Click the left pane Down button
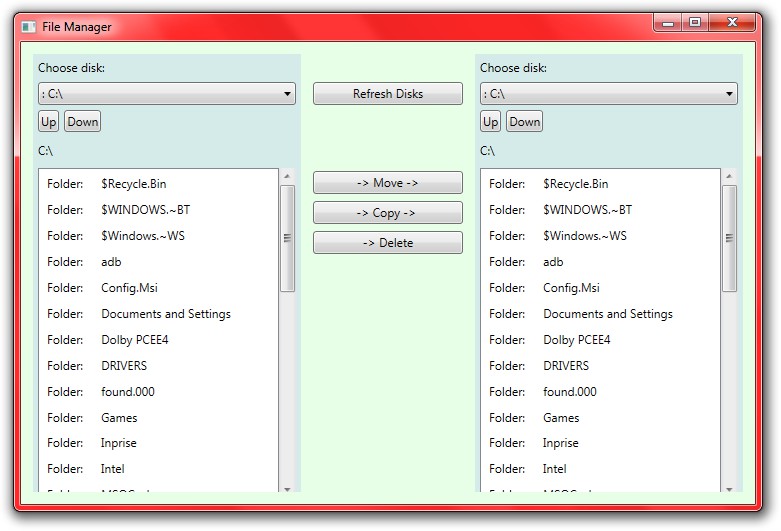 [83, 122]
